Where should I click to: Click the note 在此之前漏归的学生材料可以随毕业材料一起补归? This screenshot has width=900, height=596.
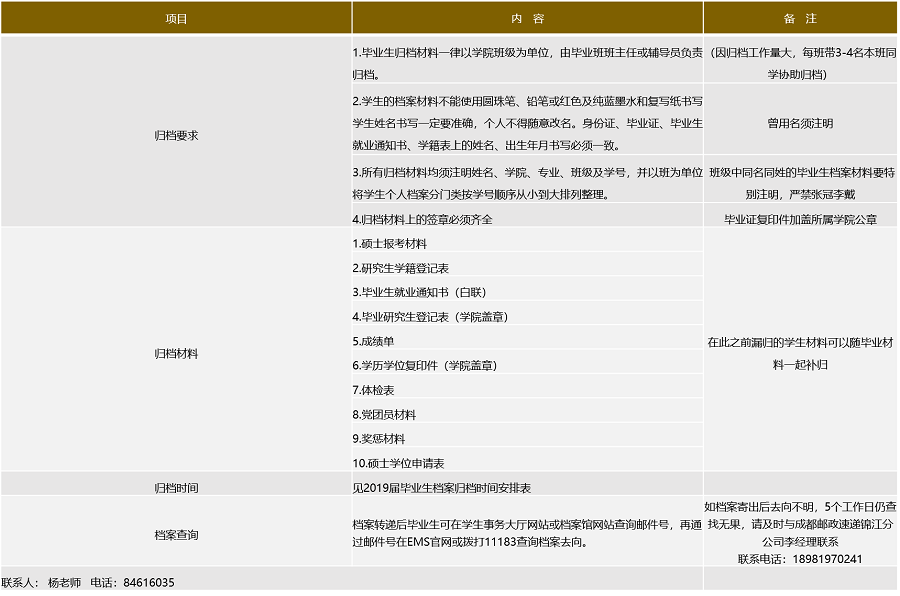pos(800,354)
